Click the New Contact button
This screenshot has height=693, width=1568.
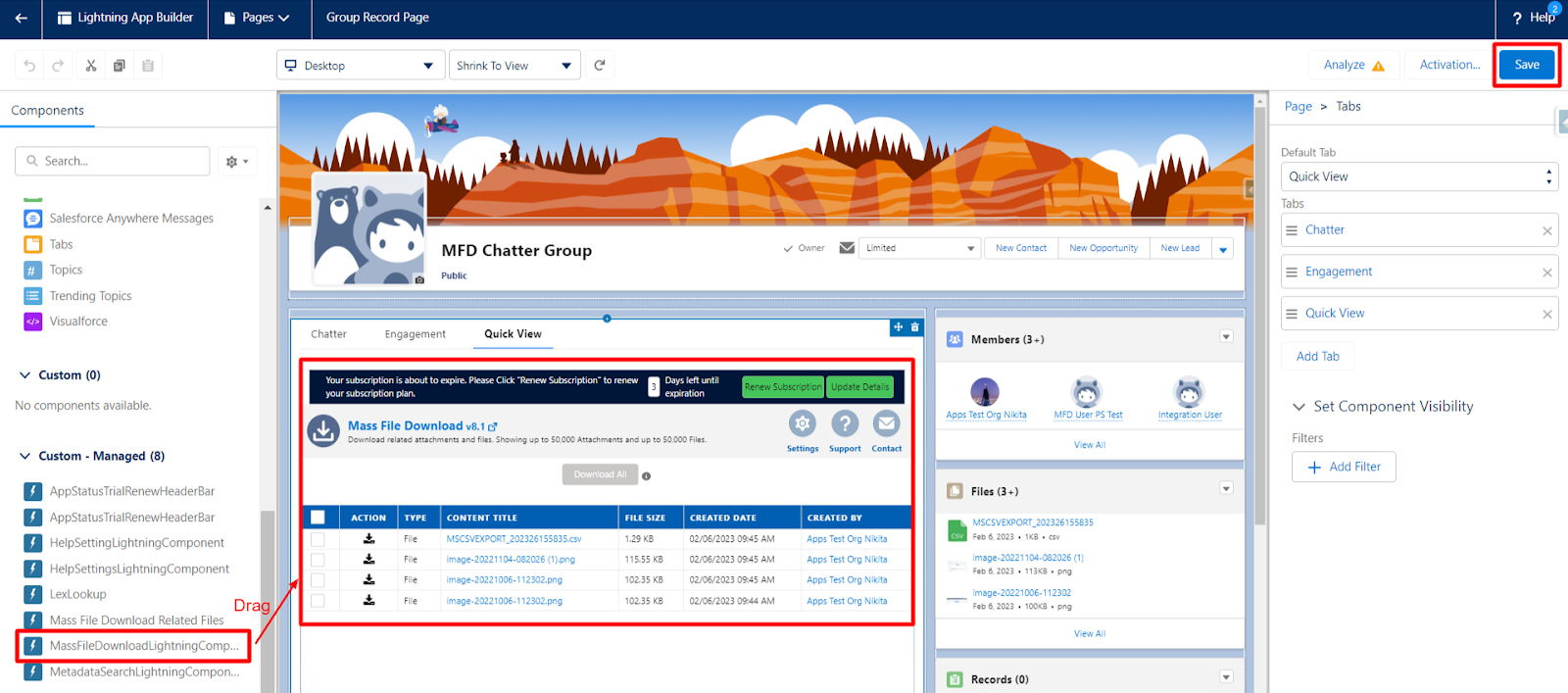[x=1021, y=248]
